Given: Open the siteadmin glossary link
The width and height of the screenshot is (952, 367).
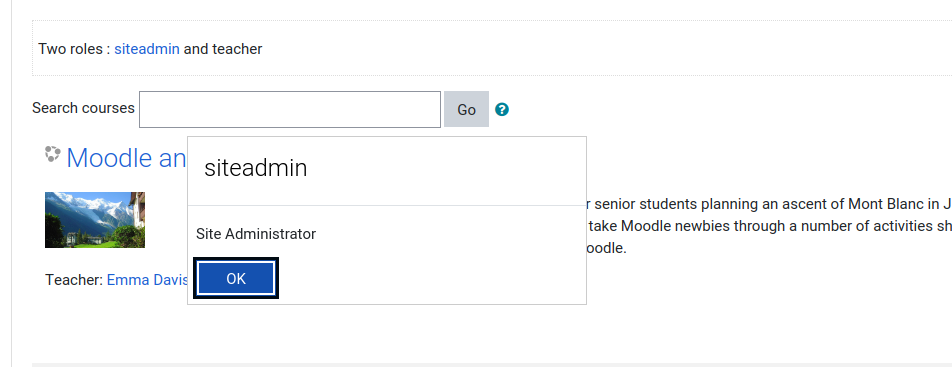Looking at the screenshot, I should (147, 49).
